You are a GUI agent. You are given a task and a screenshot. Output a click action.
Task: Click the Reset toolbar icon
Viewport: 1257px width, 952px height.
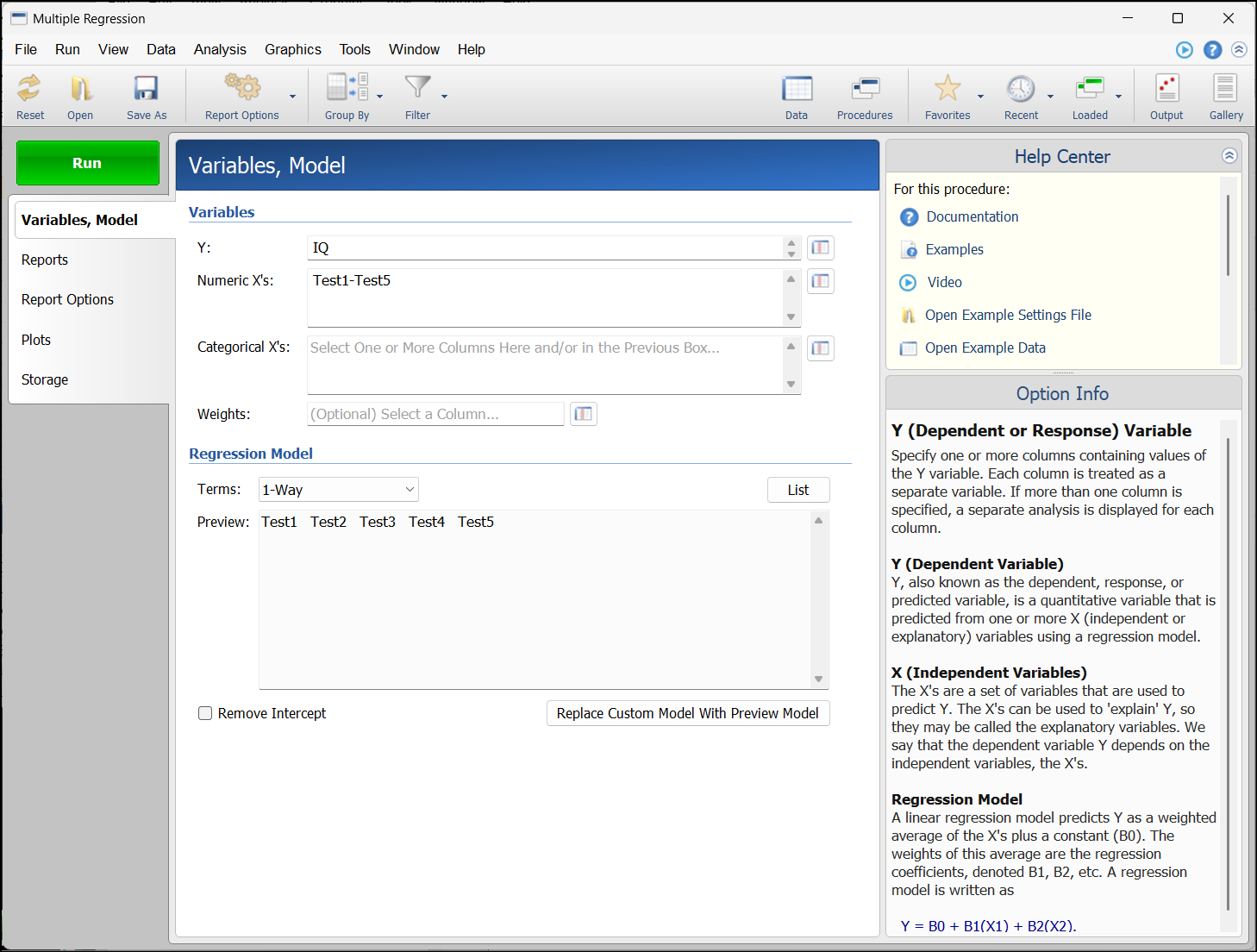point(30,96)
